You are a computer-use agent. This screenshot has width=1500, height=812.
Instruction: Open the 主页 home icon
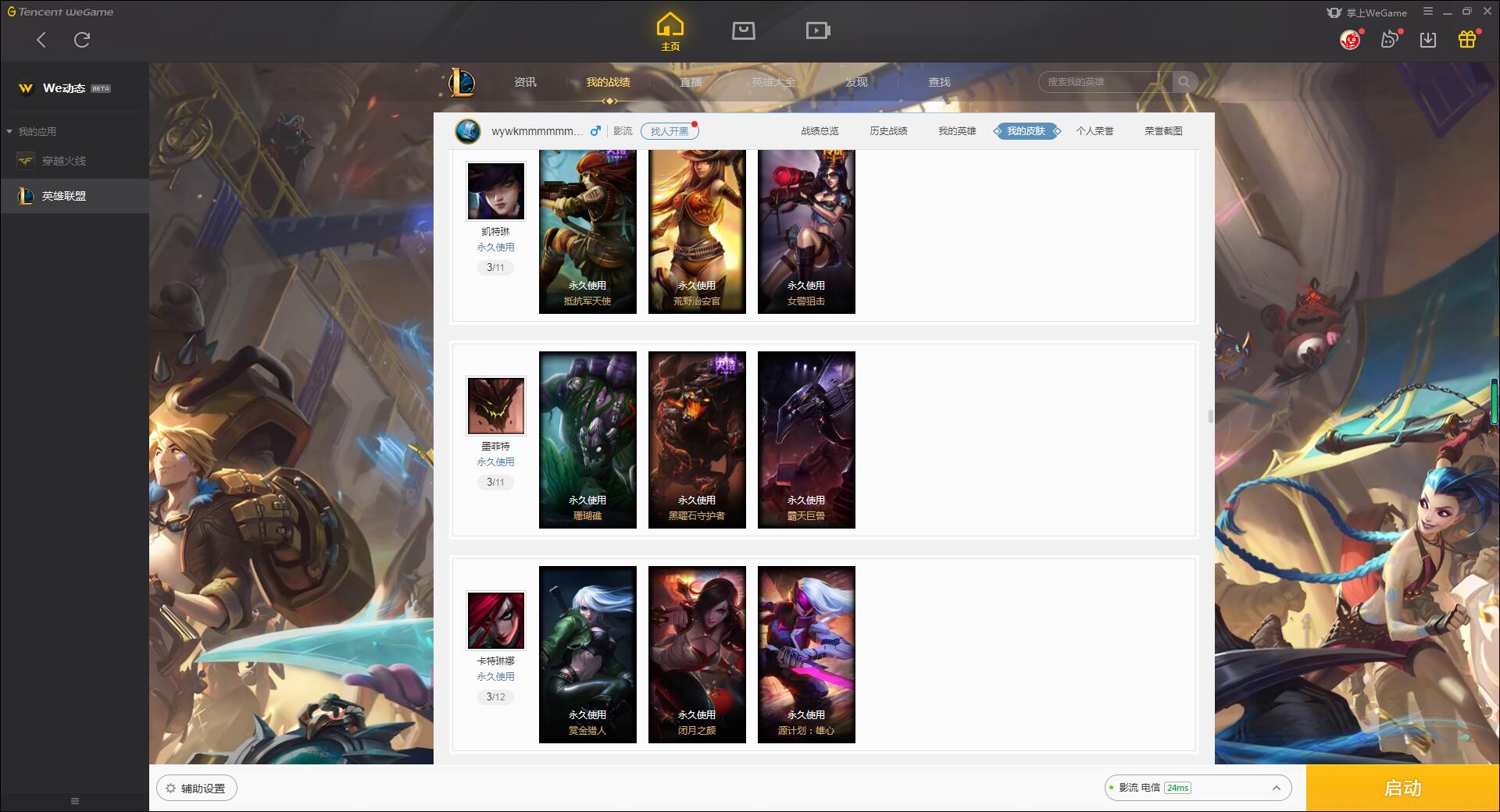[x=670, y=32]
